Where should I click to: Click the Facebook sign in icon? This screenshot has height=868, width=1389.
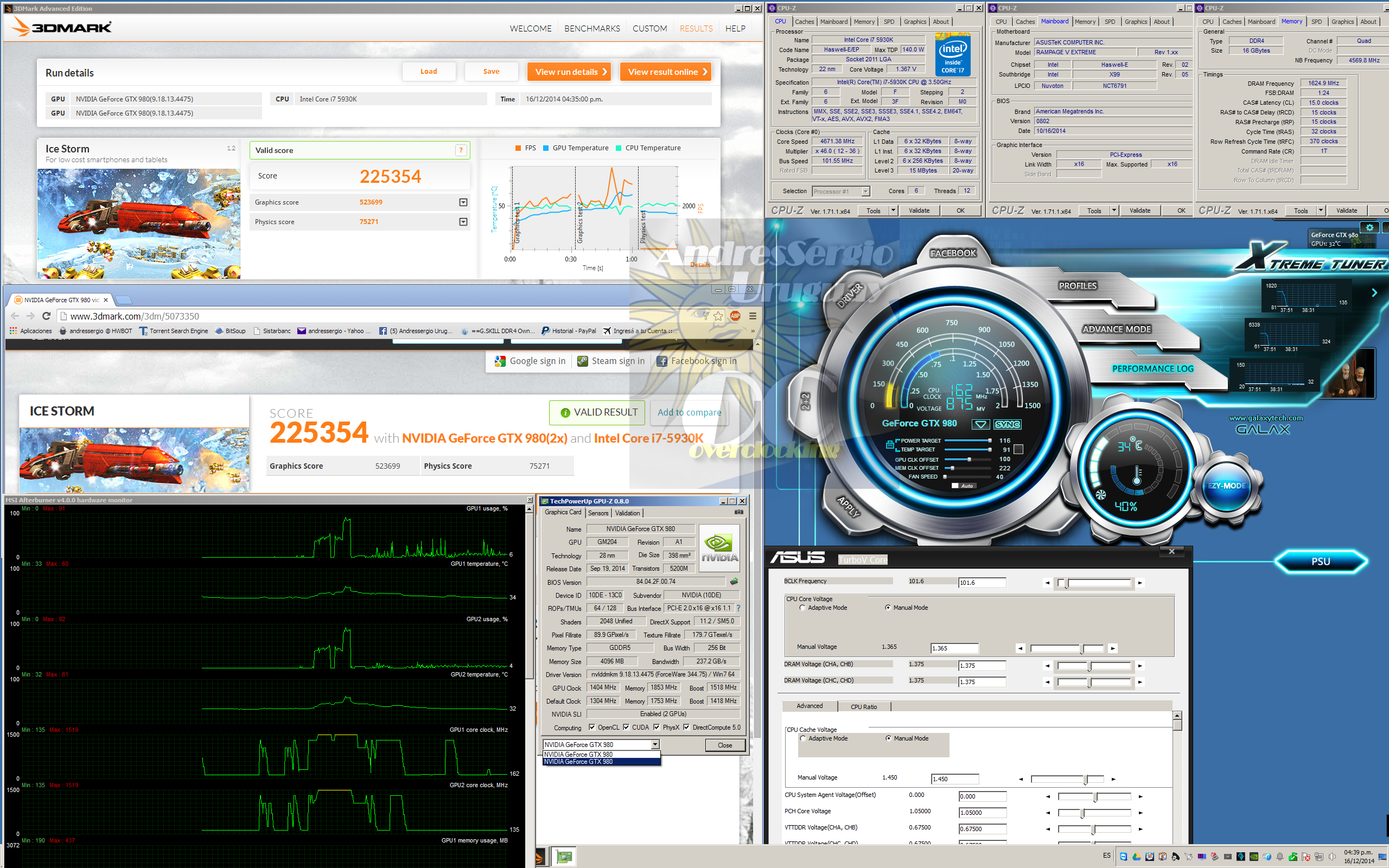coord(662,361)
